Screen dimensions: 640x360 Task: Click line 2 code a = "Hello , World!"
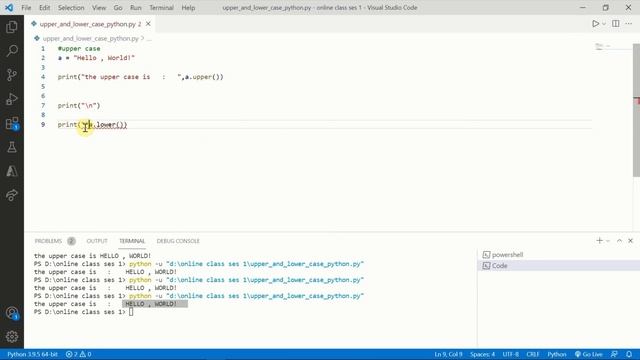pos(96,58)
